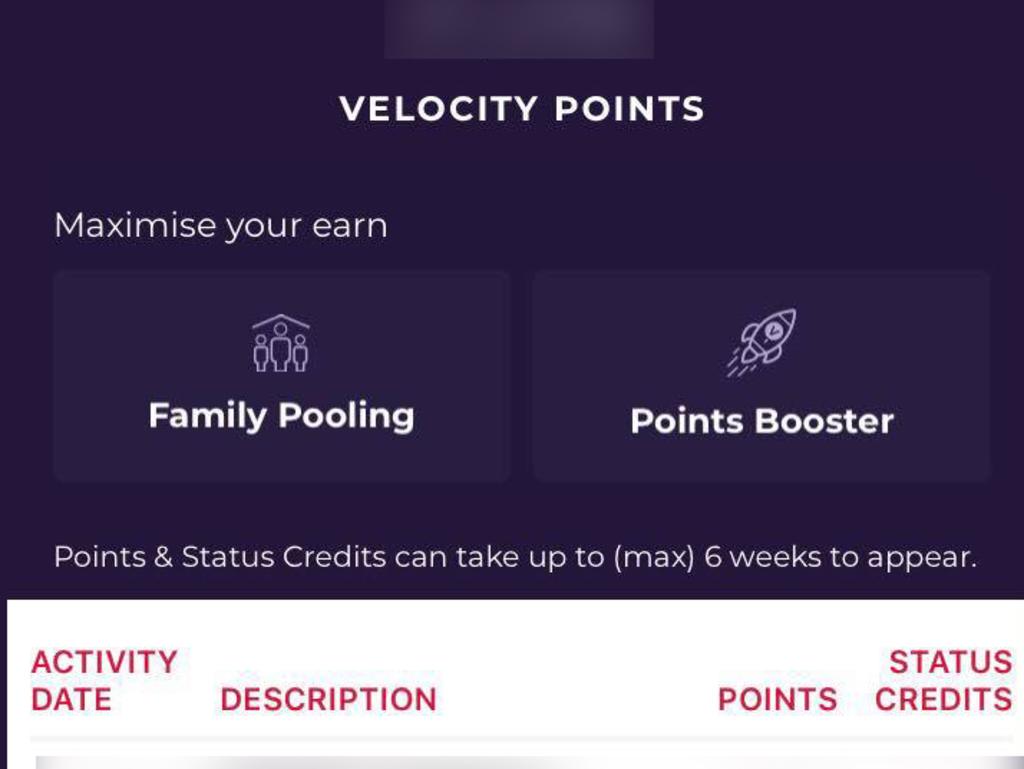
Task: Click the STATUS CREDITS column header
Action: (944, 680)
